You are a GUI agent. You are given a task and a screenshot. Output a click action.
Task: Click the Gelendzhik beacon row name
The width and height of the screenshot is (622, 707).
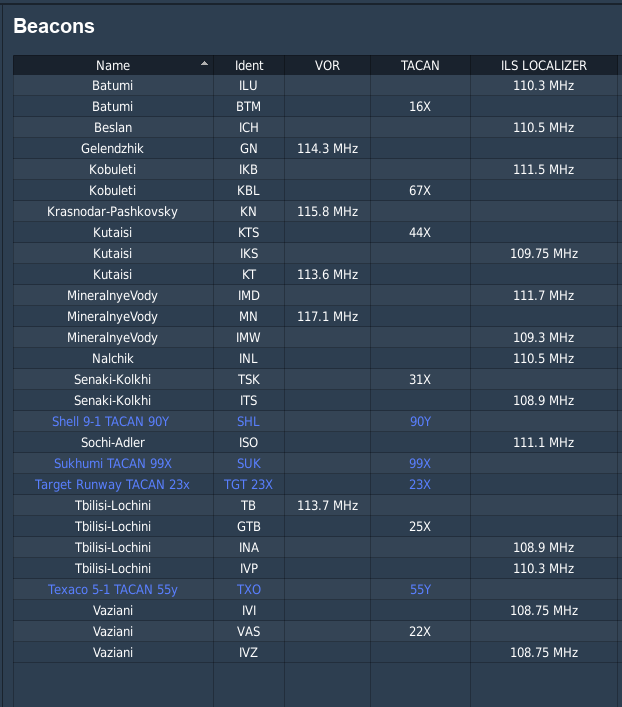click(112, 149)
